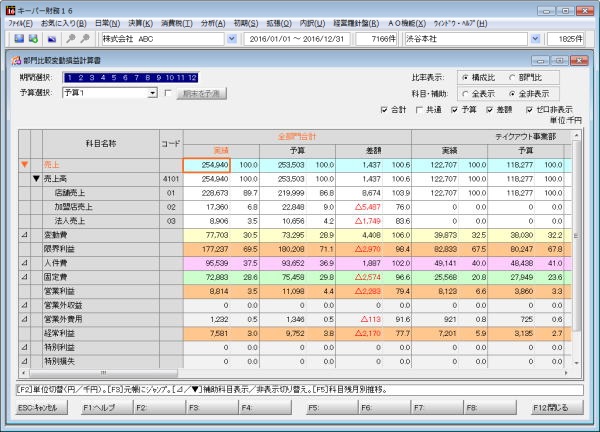
Task: Click the ESC:キャンセル button
Action: [41, 408]
